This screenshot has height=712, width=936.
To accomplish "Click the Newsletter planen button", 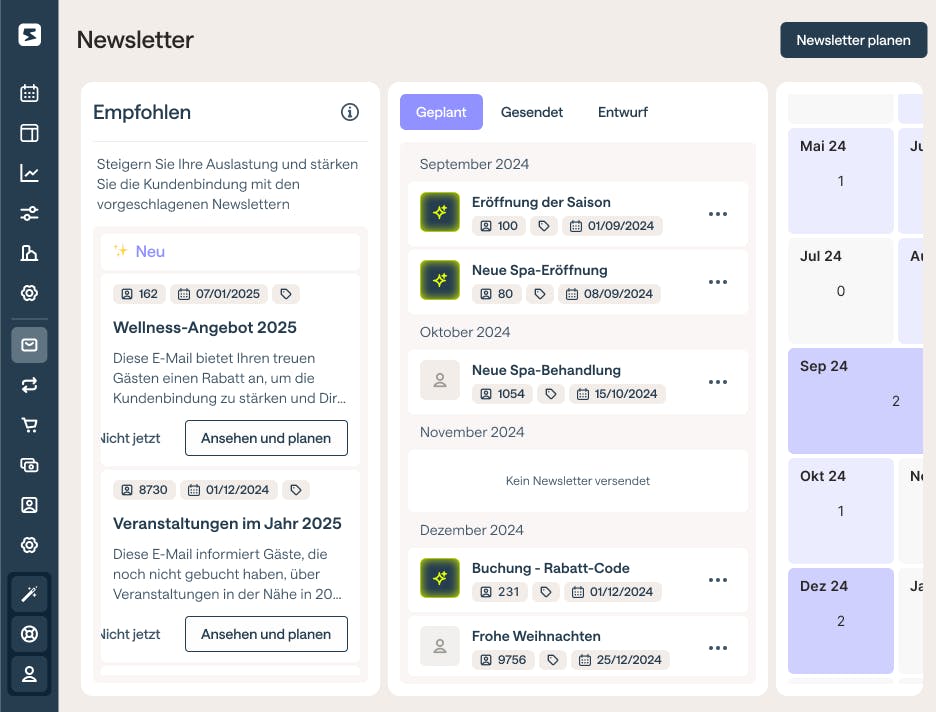I will (853, 40).
